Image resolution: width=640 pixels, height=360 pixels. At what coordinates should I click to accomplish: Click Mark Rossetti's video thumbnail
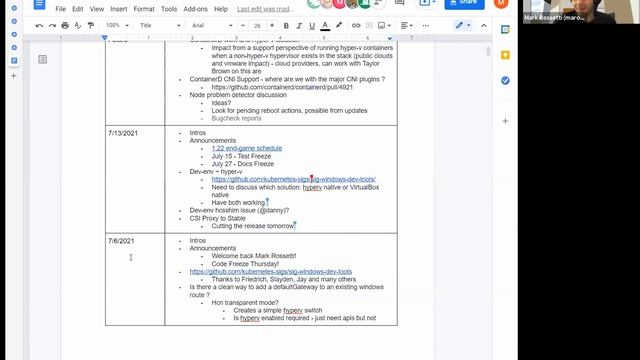pyautogui.click(x=581, y=11)
